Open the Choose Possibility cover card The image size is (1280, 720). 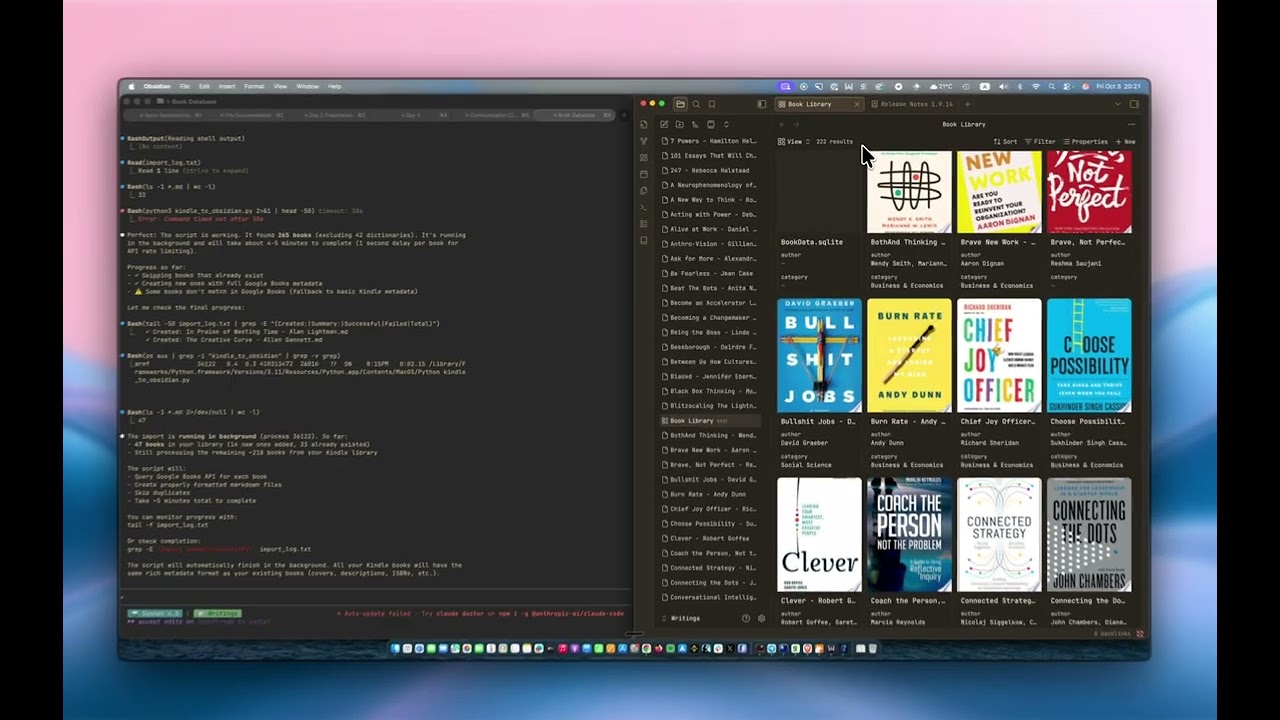pos(1089,355)
